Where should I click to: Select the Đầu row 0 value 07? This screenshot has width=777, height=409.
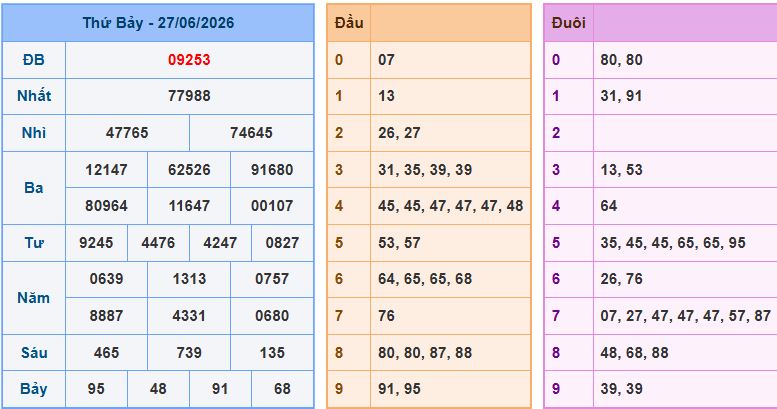386,60
